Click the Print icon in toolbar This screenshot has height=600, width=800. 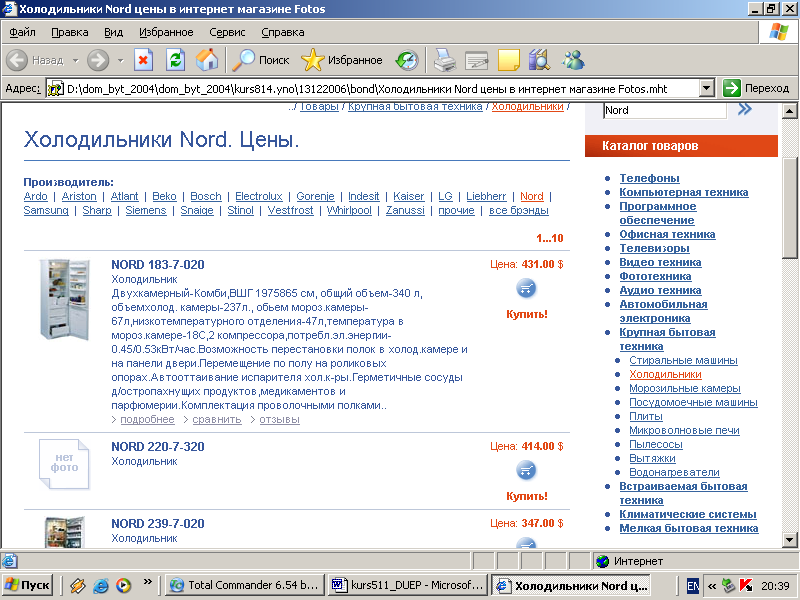pyautogui.click(x=444, y=60)
